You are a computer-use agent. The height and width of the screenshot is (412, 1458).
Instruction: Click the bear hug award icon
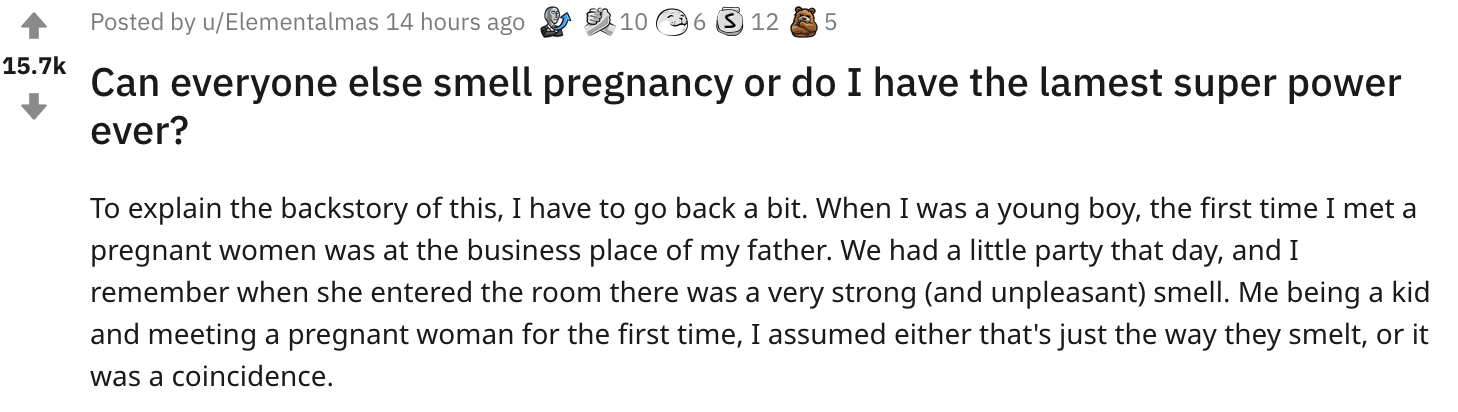pyautogui.click(x=800, y=22)
